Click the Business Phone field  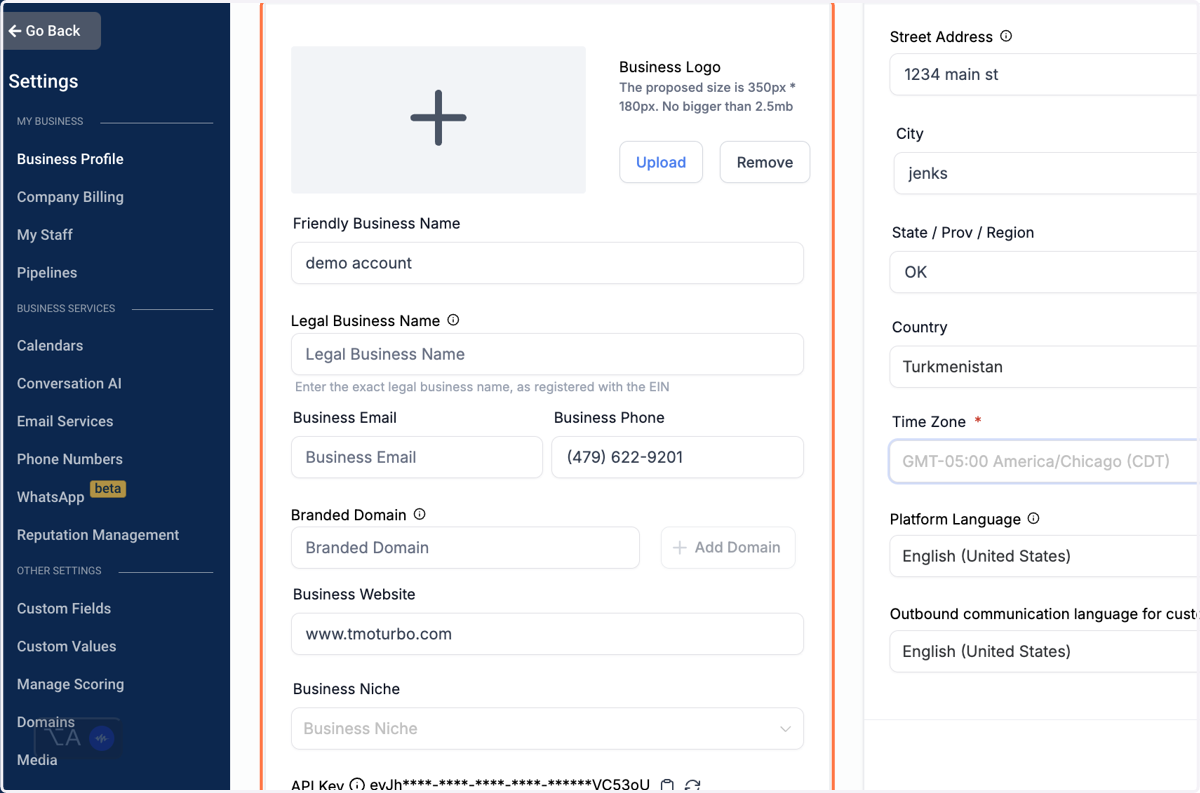[677, 457]
